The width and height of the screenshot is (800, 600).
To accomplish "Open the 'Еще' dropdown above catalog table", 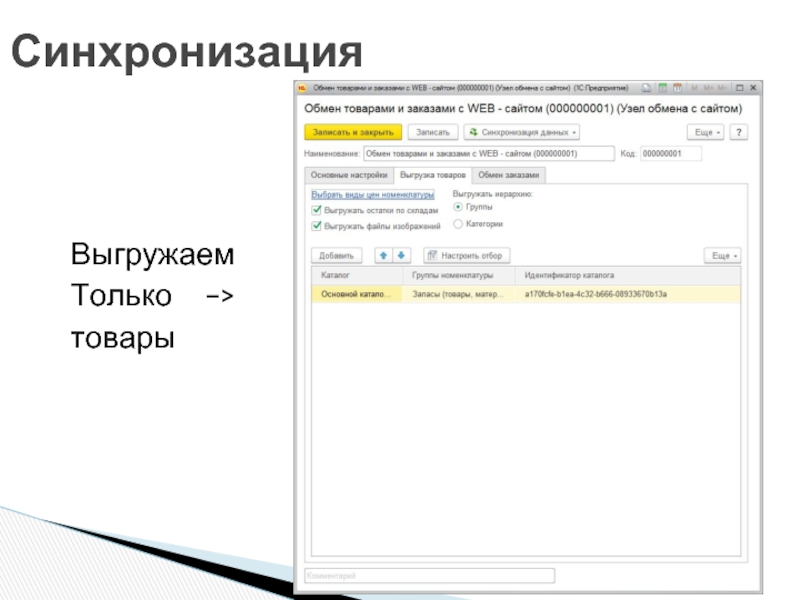I will (722, 255).
